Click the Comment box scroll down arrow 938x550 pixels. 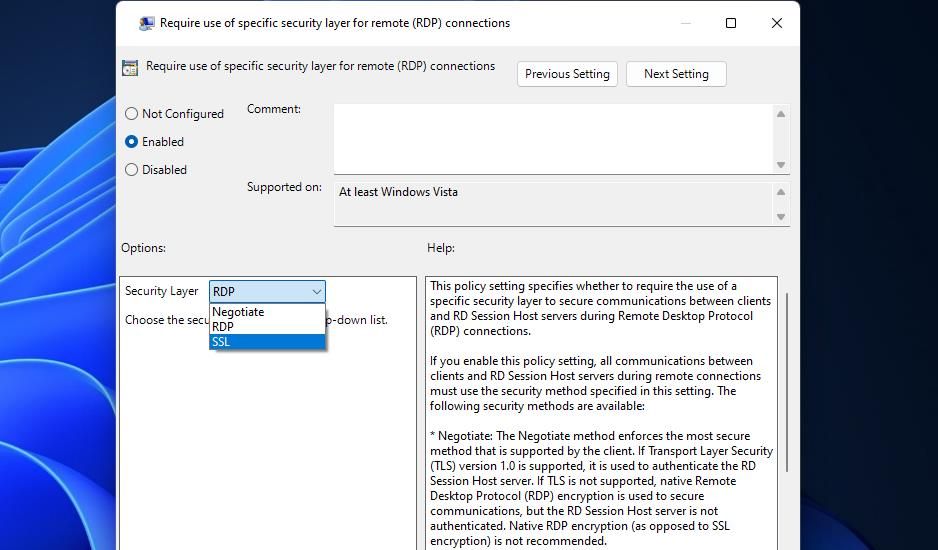[x=781, y=165]
